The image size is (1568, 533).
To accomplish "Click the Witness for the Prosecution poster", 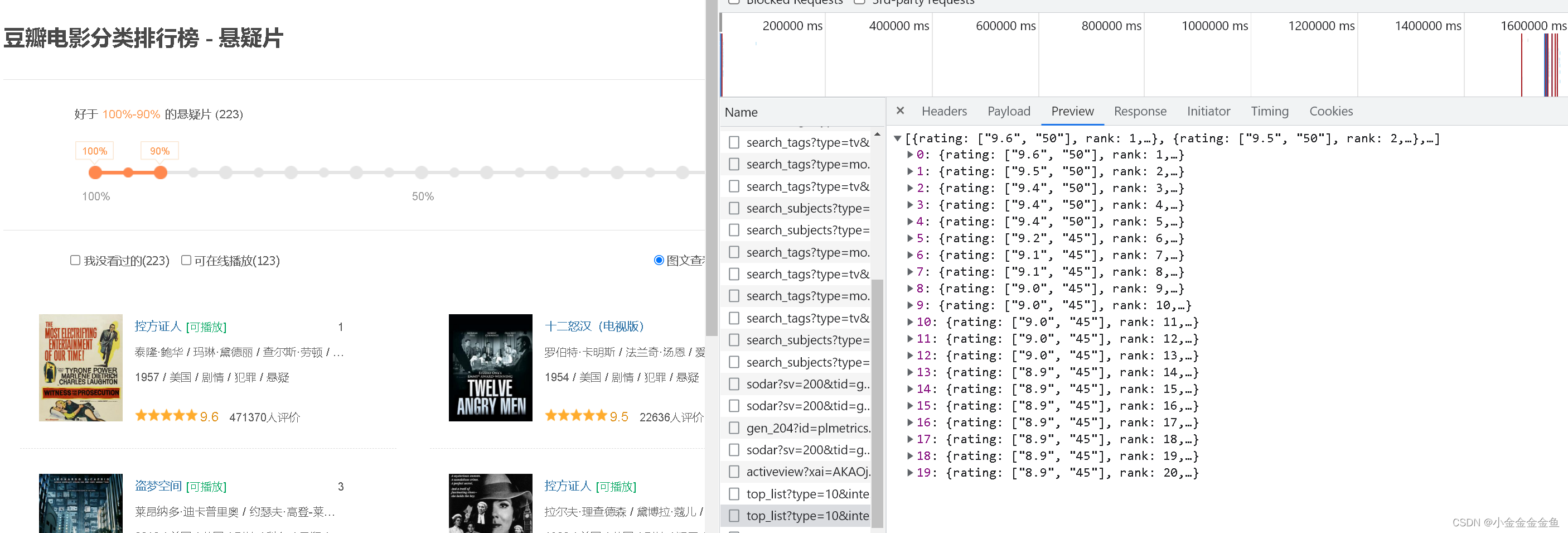I will point(80,368).
